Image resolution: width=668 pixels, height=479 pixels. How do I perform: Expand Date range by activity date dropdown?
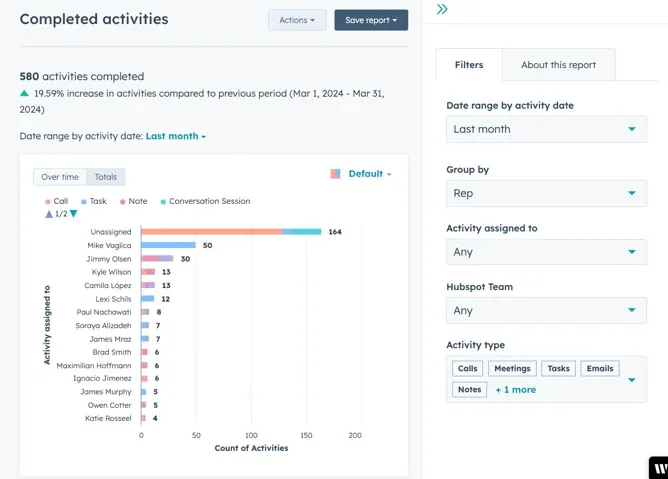point(546,129)
